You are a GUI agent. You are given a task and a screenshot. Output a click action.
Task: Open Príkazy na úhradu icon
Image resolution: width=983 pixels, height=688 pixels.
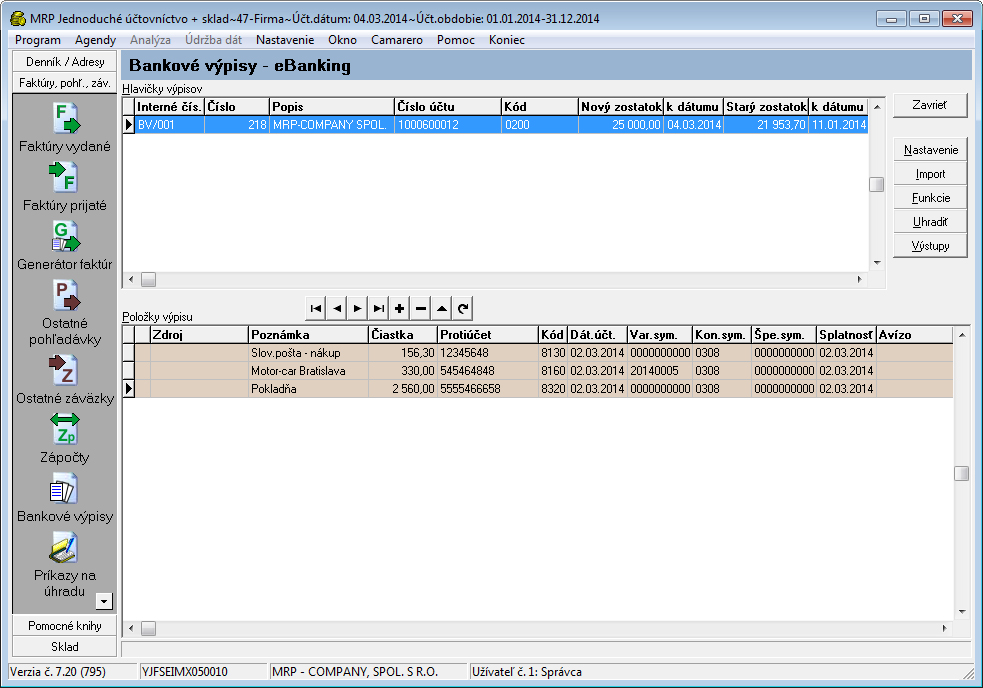coord(65,548)
